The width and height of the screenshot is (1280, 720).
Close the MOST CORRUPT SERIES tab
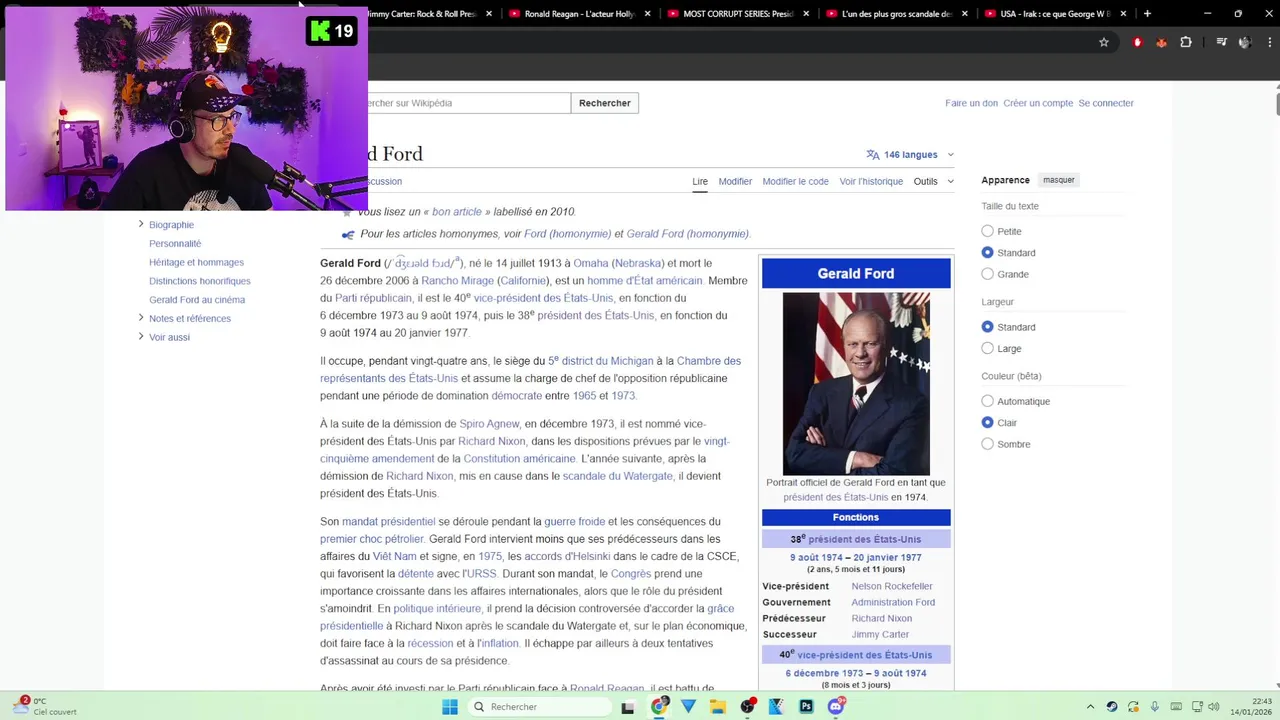(x=806, y=14)
